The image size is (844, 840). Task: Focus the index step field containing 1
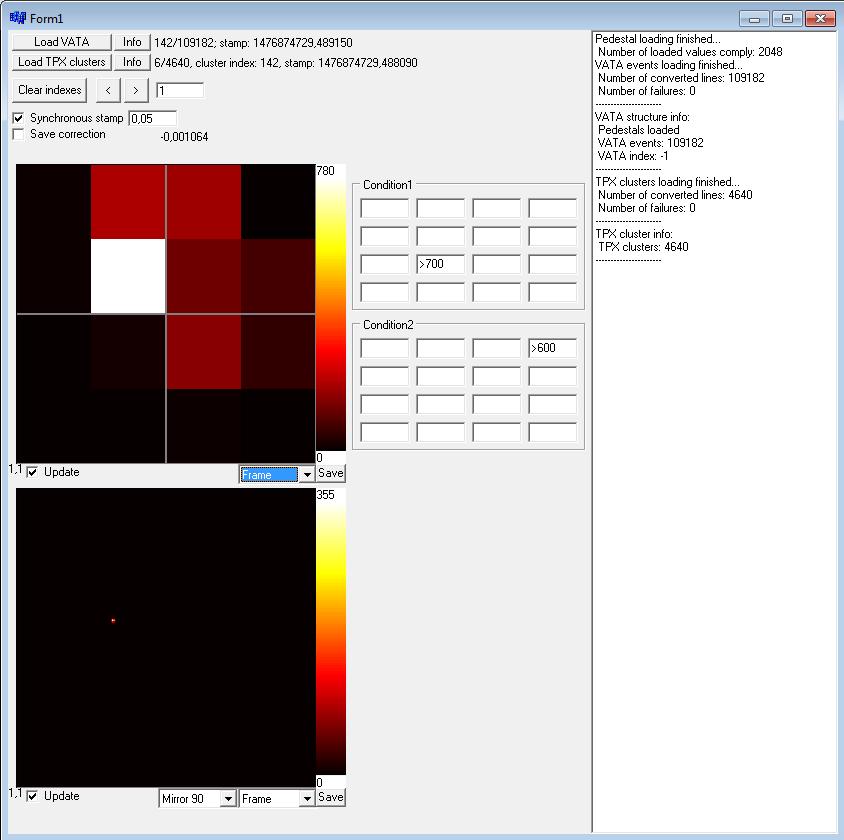pos(180,90)
